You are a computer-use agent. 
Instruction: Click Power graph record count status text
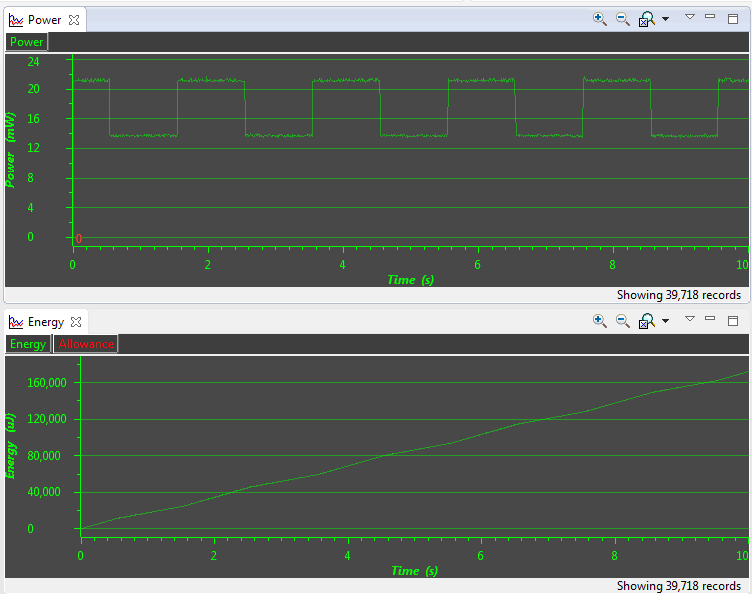[679, 295]
